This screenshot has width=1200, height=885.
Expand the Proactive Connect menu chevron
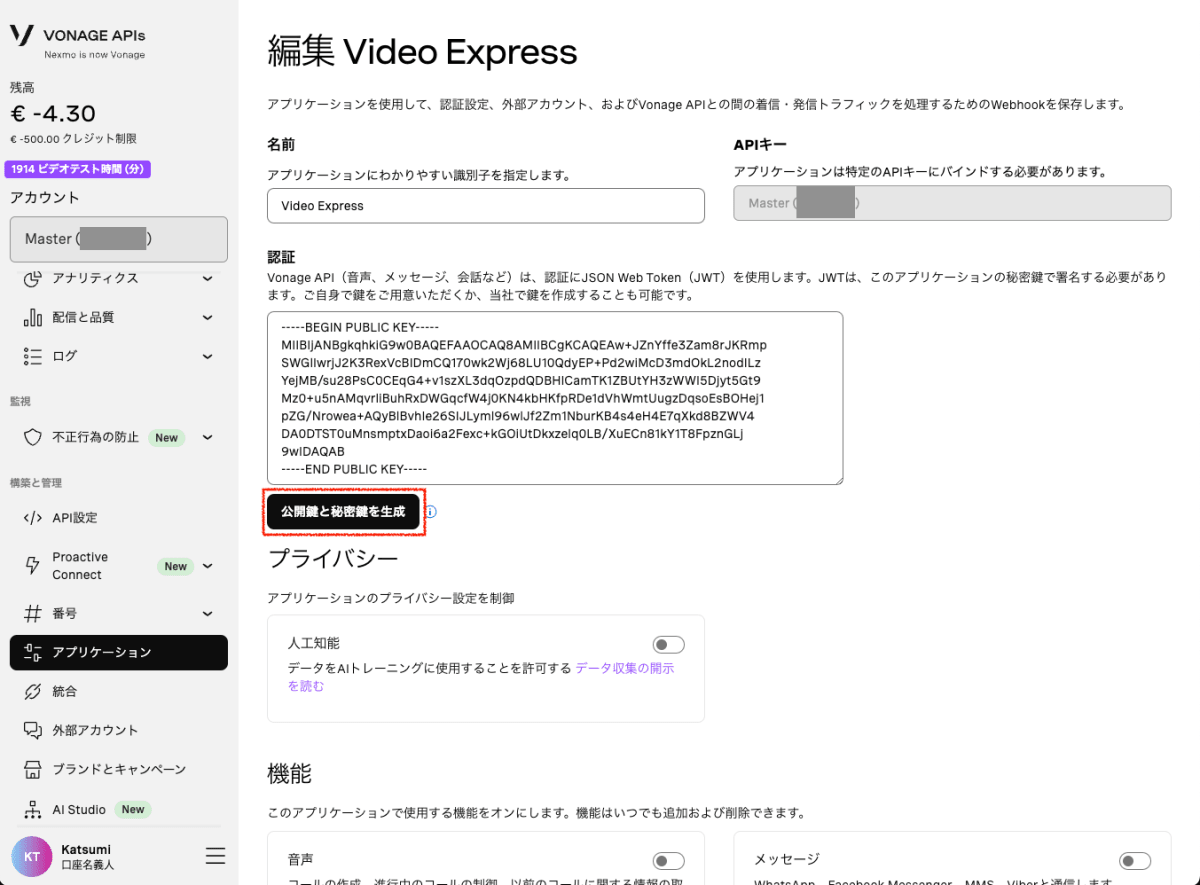[x=208, y=566]
